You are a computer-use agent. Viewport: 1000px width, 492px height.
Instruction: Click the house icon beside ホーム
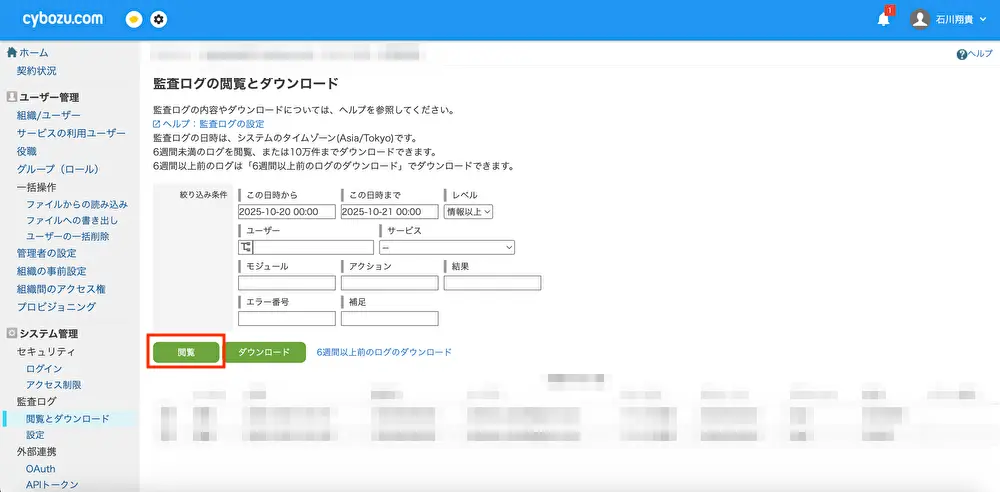pos(11,52)
